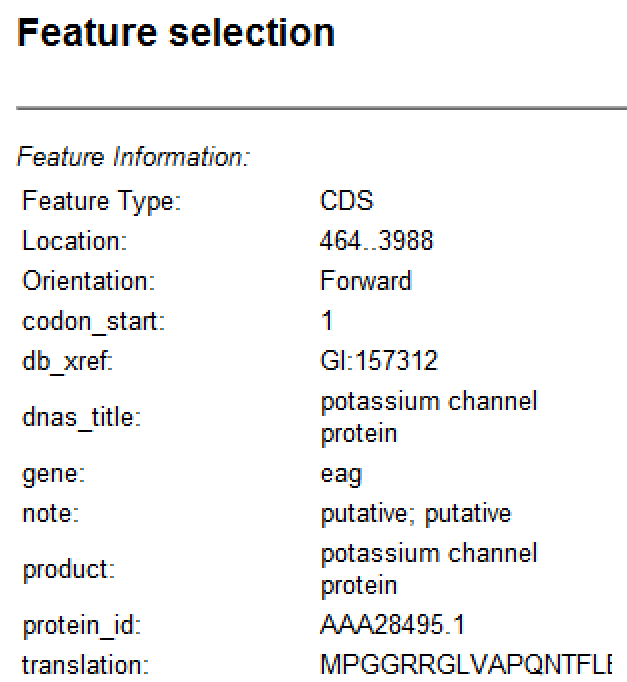Click the db_xref field label

pos(68,361)
